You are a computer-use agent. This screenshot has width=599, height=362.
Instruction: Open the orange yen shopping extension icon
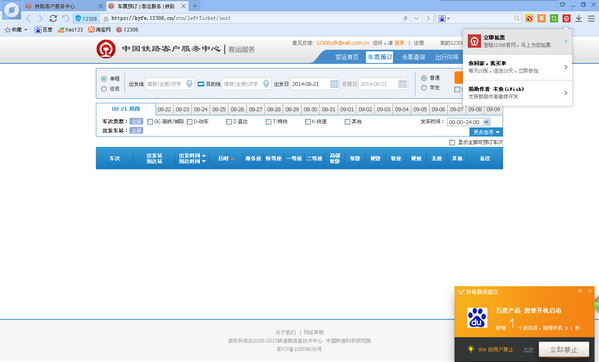tap(541, 18)
